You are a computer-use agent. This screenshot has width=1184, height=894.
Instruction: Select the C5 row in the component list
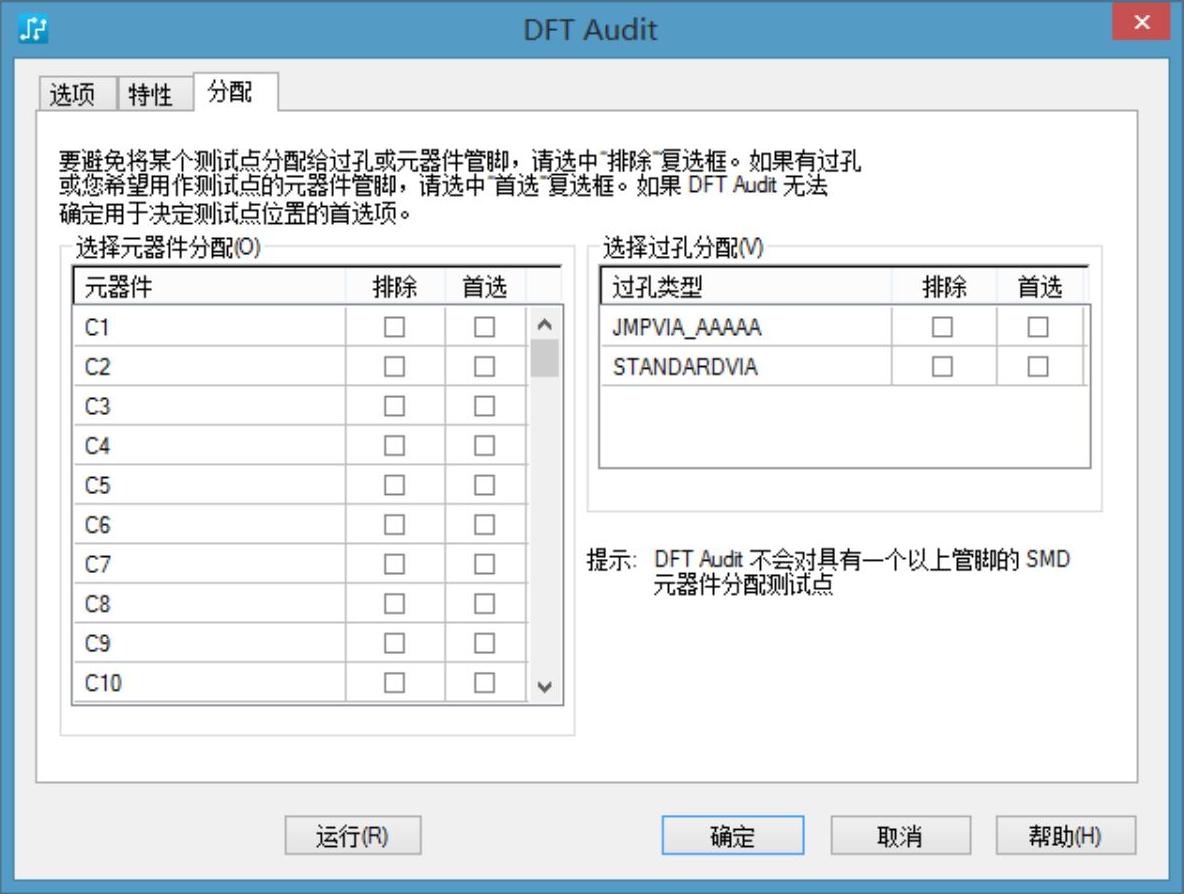pos(210,486)
